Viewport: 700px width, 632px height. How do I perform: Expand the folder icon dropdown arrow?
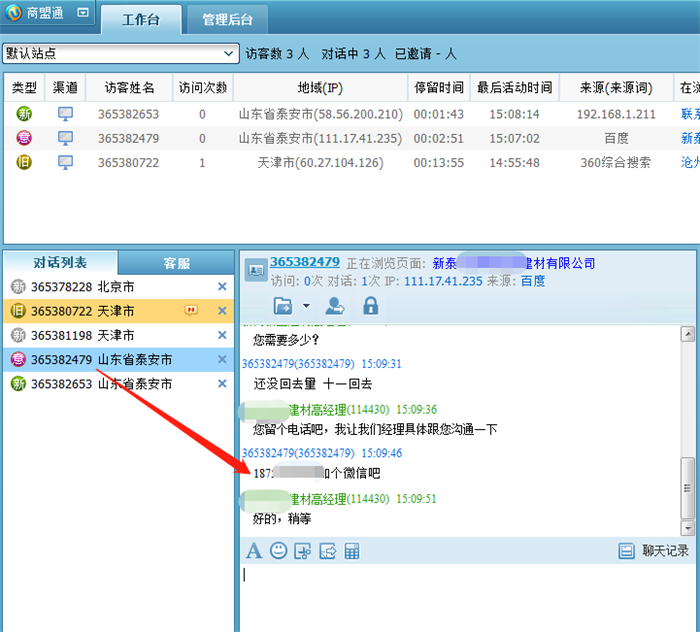point(306,306)
